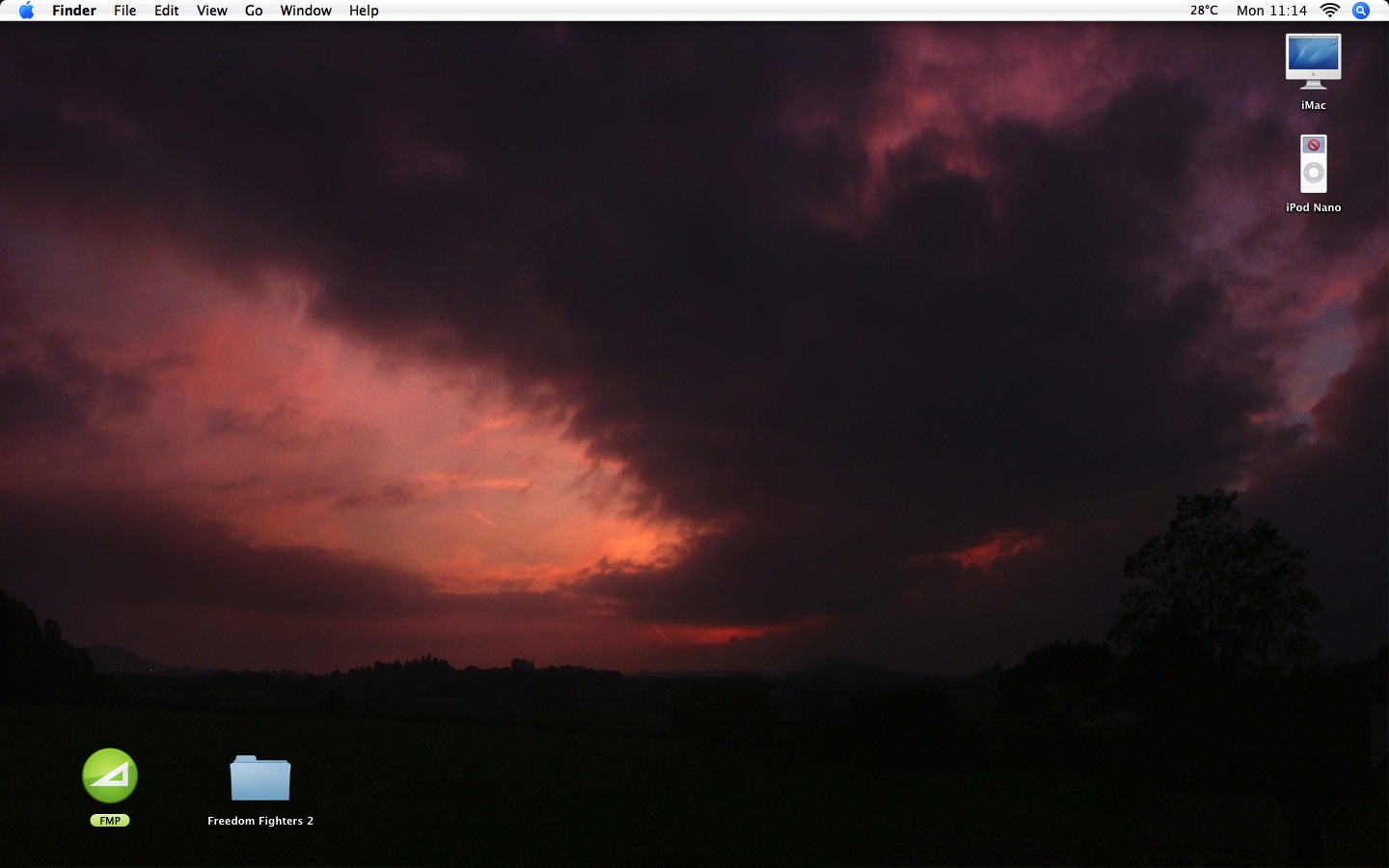Select the Freedom Fighters 2 folder
This screenshot has width=1389, height=868.
(260, 777)
